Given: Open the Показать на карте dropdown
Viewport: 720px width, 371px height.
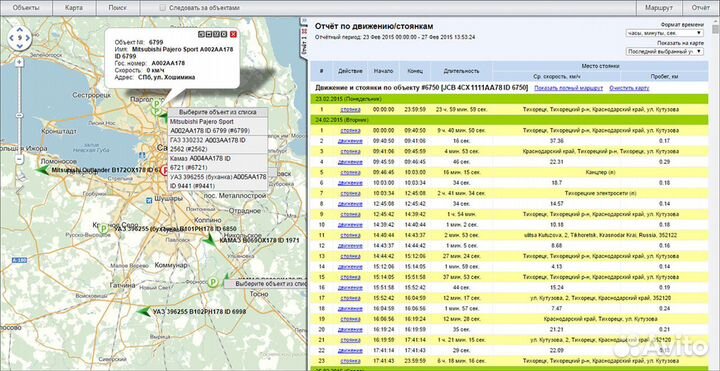Looking at the screenshot, I should pyautogui.click(x=664, y=51).
